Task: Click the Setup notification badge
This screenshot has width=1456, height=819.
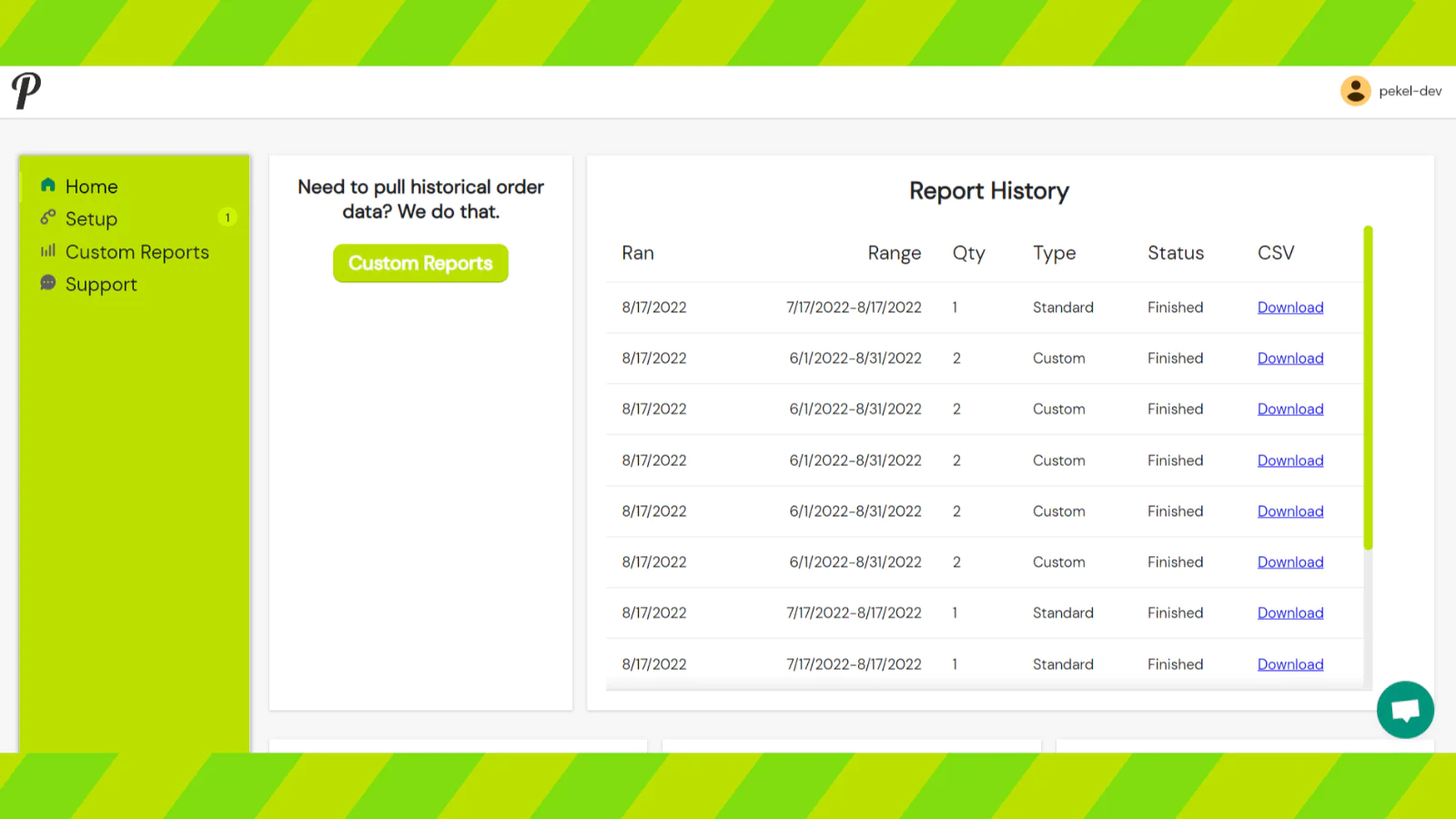Action: pyautogui.click(x=227, y=217)
